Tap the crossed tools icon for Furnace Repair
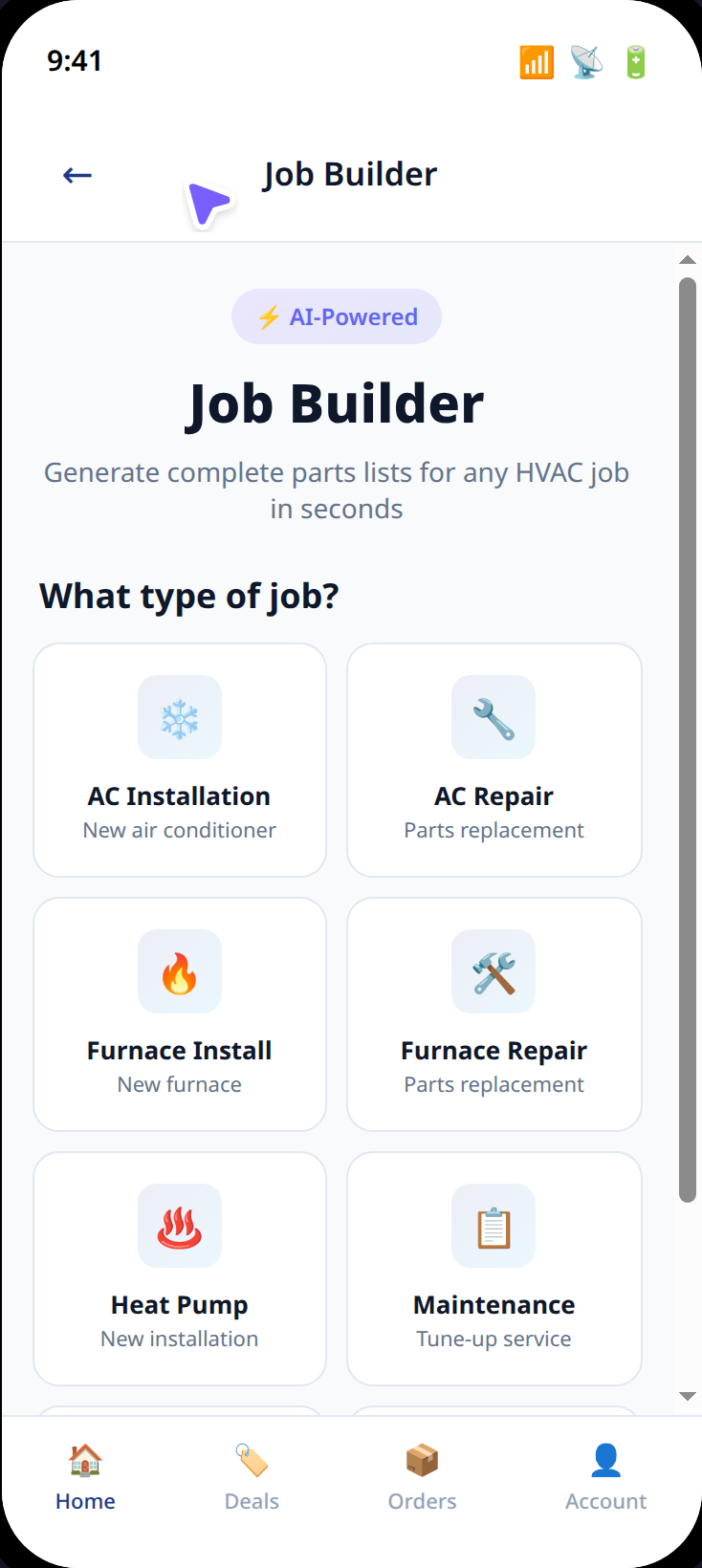Screen dimensions: 702x1568 pos(494,971)
